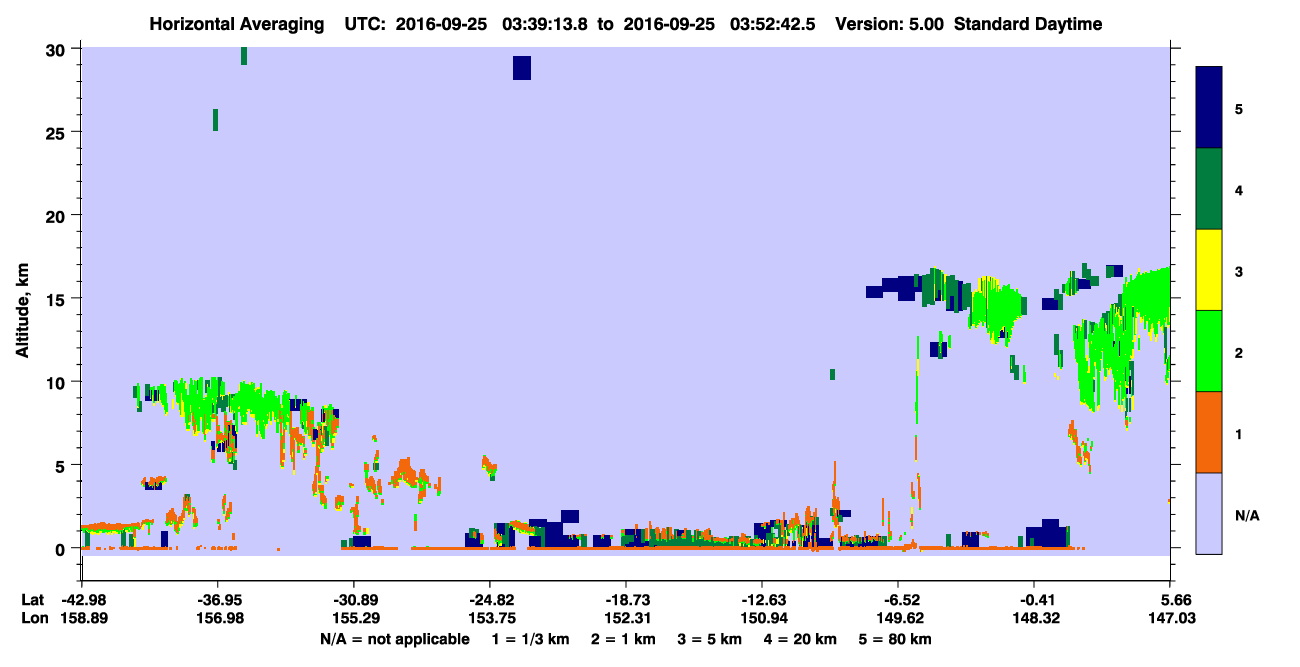The image size is (1300, 667).
Task: Click the longitude value 148.32
Action: [1034, 619]
